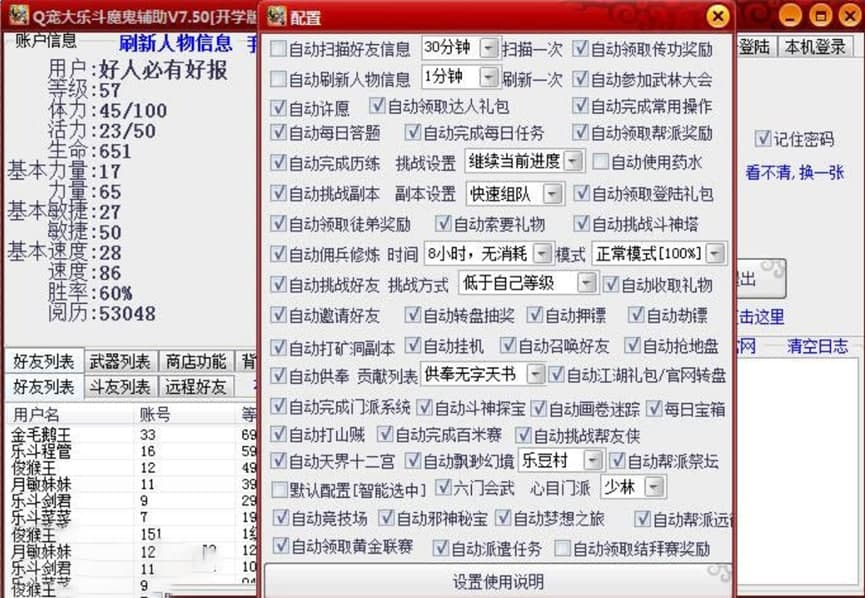Image resolution: width=865 pixels, height=598 pixels.
Task: Select 本机登录 tab in main window
Action: (x=815, y=47)
